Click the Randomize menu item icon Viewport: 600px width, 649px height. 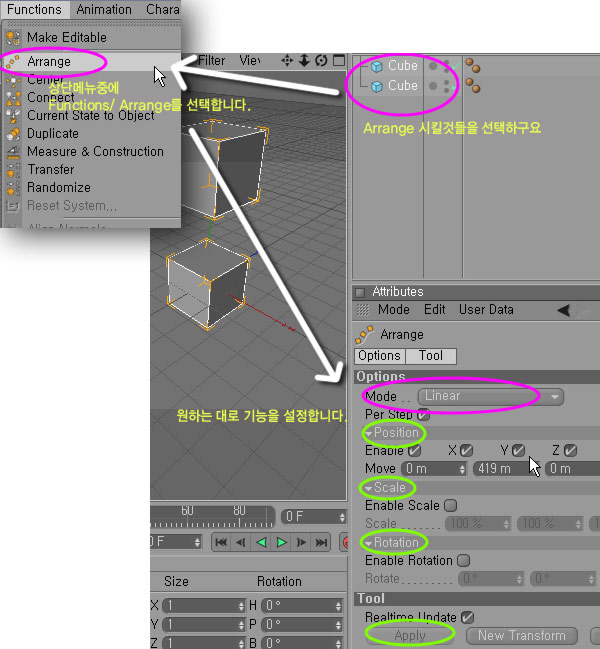click(13, 188)
